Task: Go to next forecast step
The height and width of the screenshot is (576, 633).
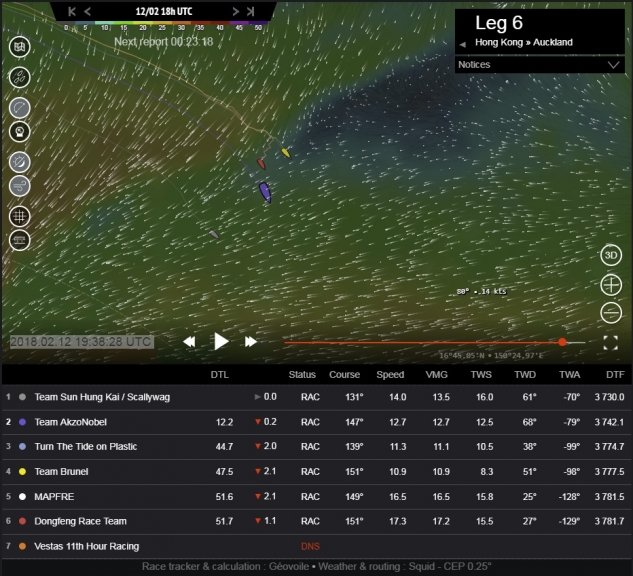Action: (x=235, y=12)
